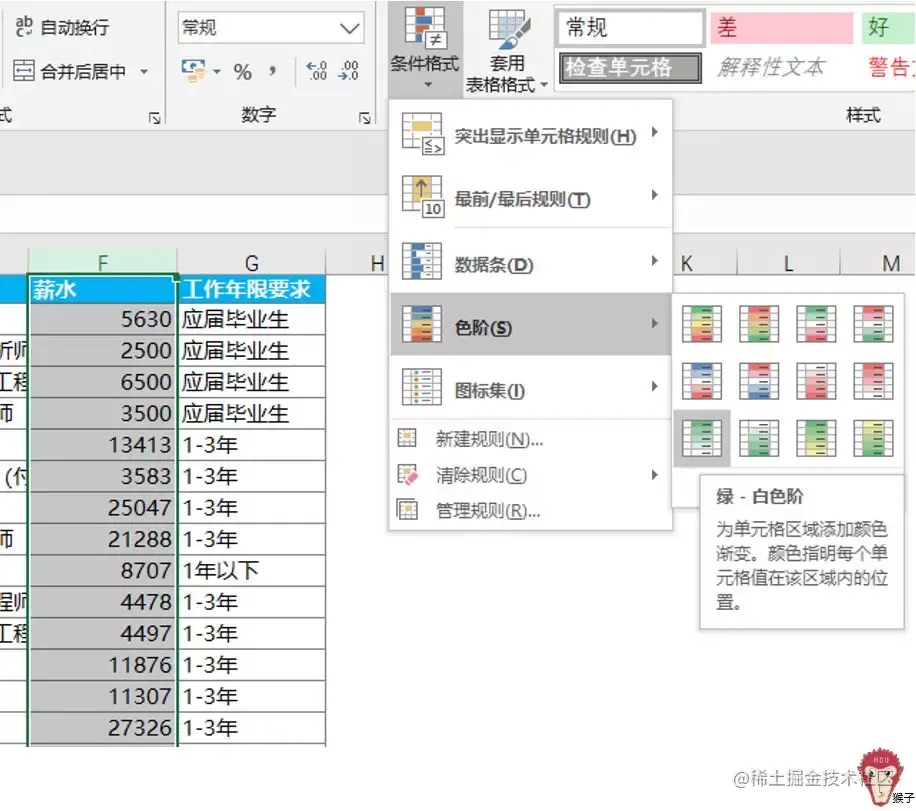Click the 工作年限要求 header cell

click(x=252, y=289)
